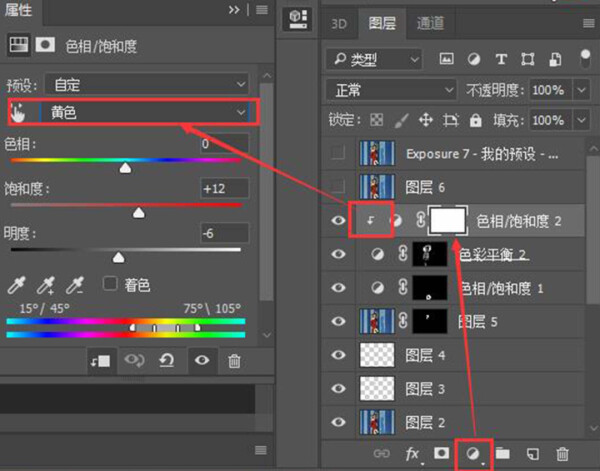Filter layers by pixel layers
Image resolution: width=600 pixels, height=471 pixels.
447,59
